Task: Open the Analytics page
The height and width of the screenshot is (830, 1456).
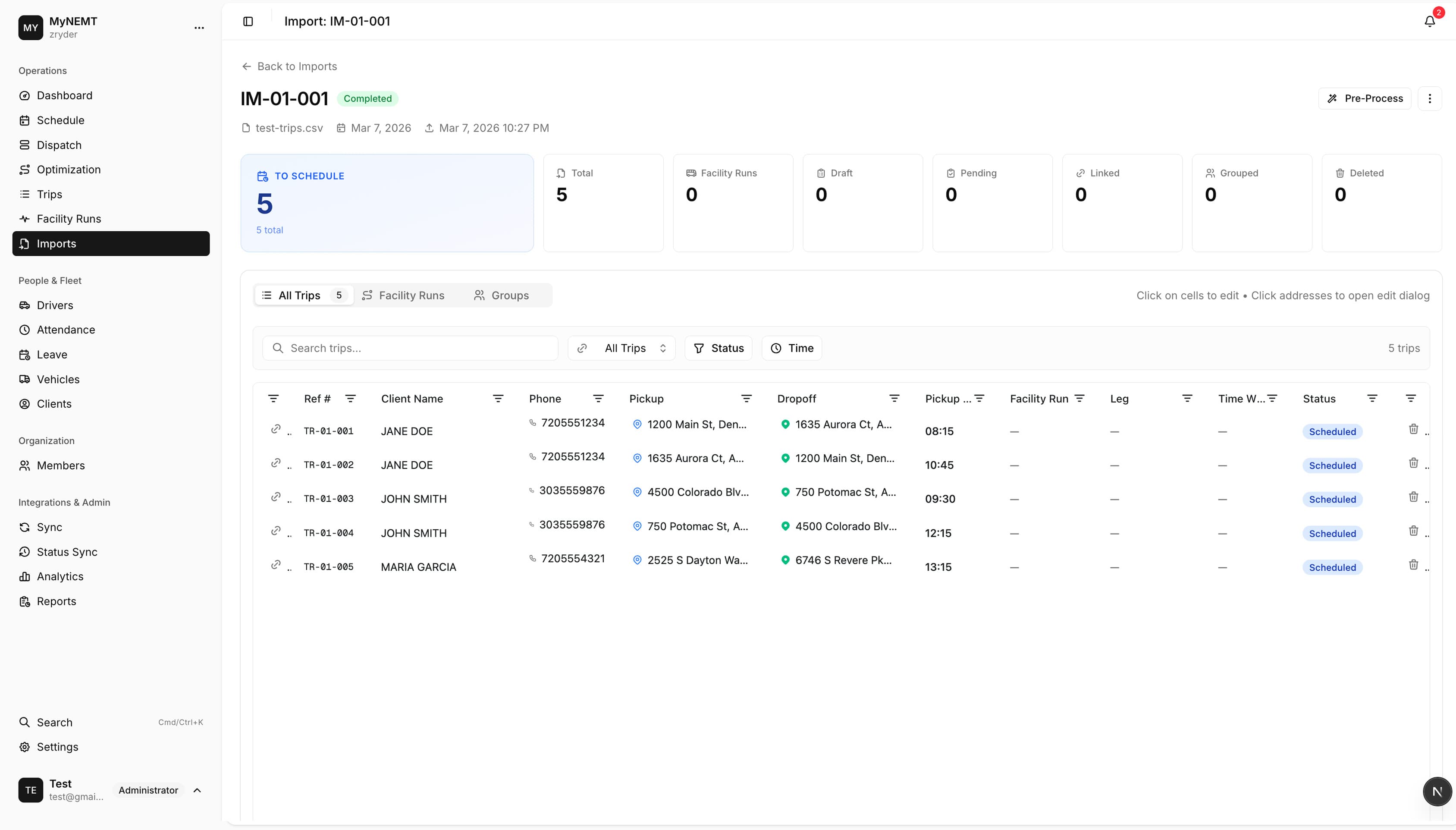Action: pos(59,576)
